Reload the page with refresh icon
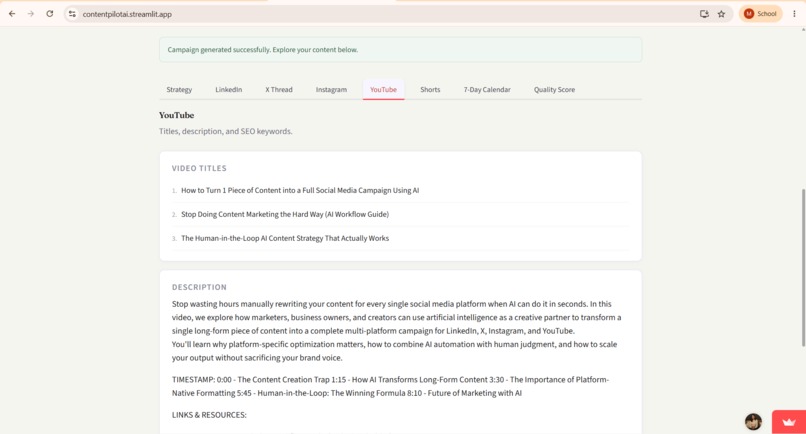The height and width of the screenshot is (434, 806). click(x=50, y=14)
